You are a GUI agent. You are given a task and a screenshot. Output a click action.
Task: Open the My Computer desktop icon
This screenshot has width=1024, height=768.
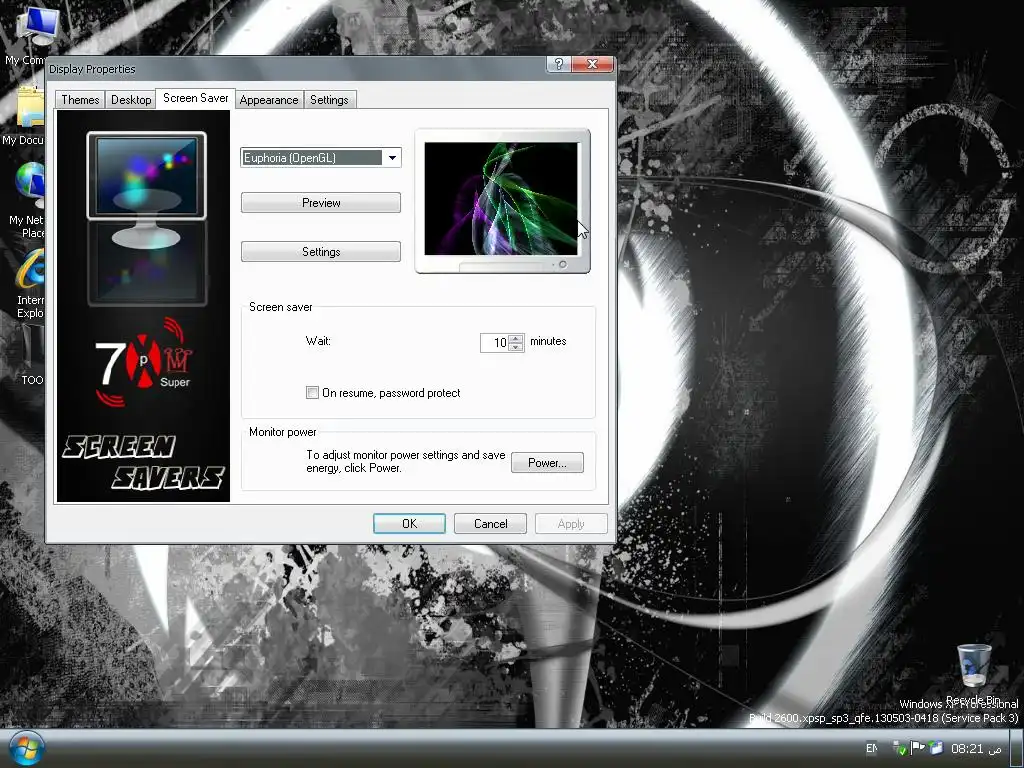click(x=37, y=27)
